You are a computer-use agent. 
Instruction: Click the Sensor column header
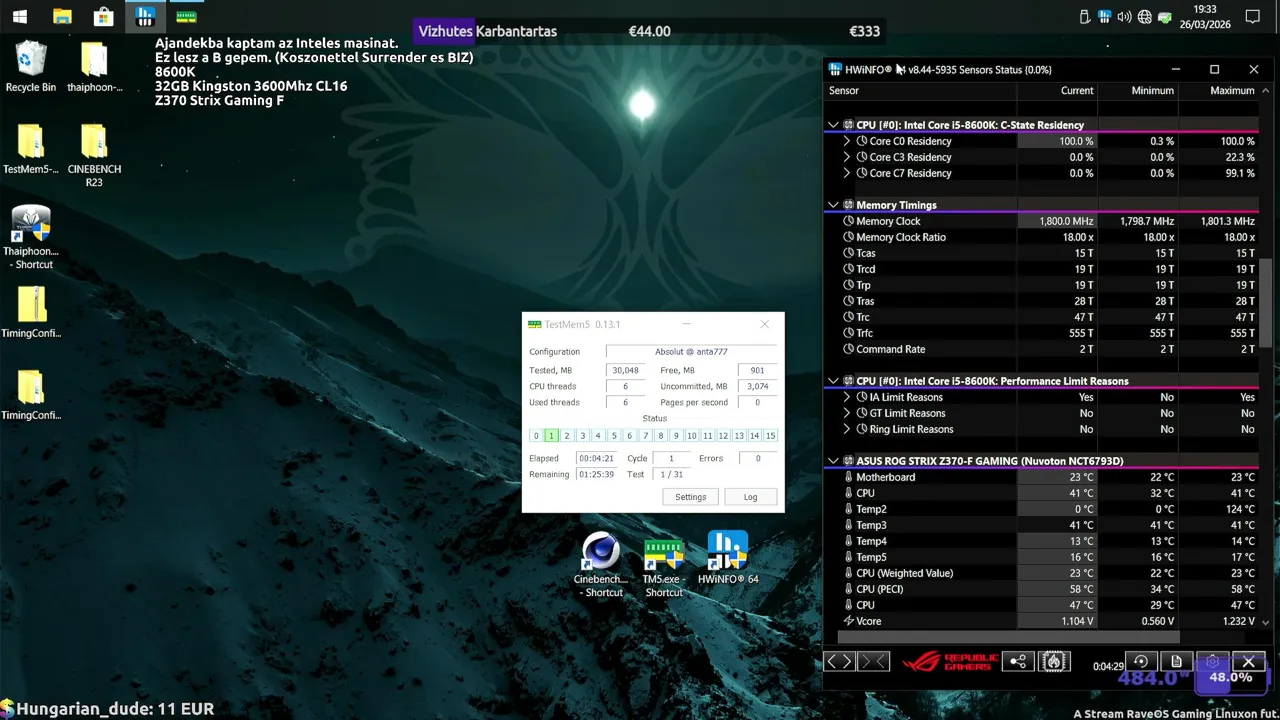click(920, 90)
